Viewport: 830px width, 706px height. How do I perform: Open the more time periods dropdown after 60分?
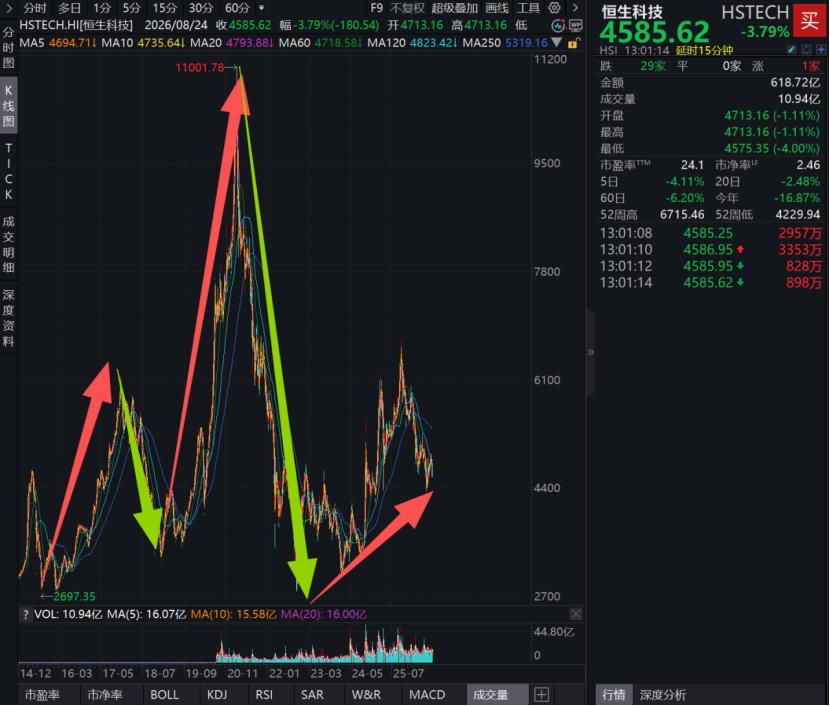261,8
